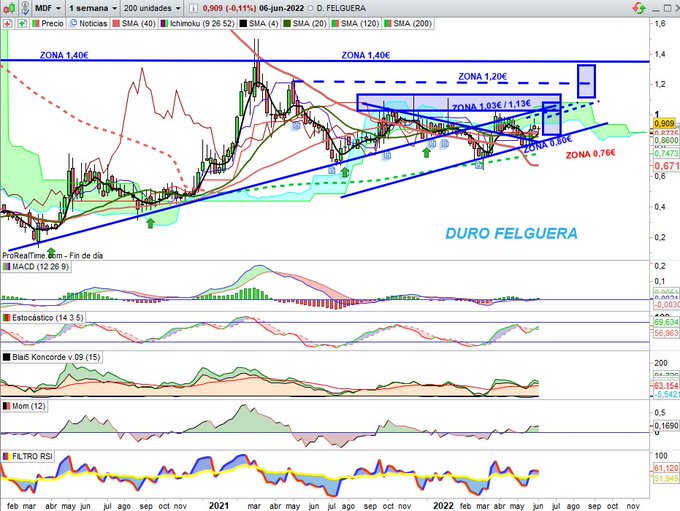Click the red plus icon in the indicator bar

(x=7, y=23)
